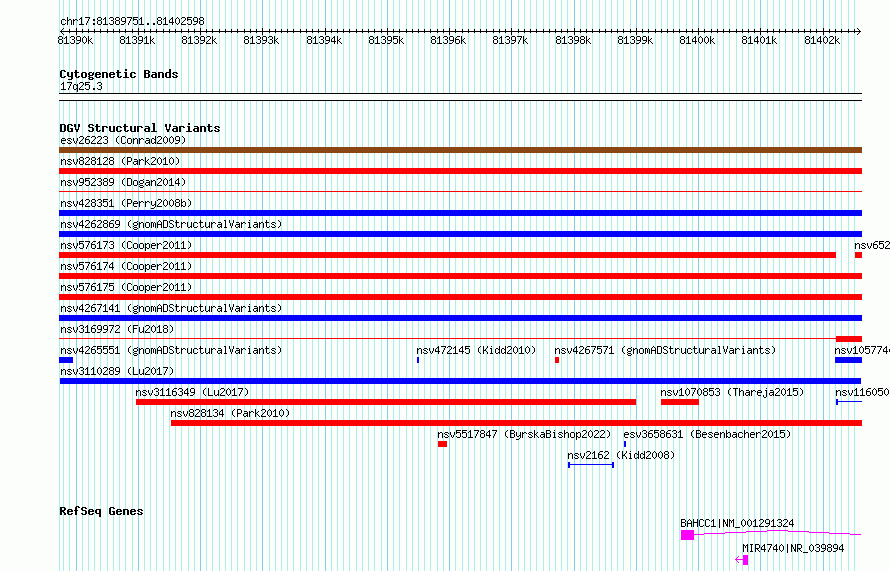Select nsv828134 (Park2010) label
Viewport: 890px width, 571px height.
230,413
